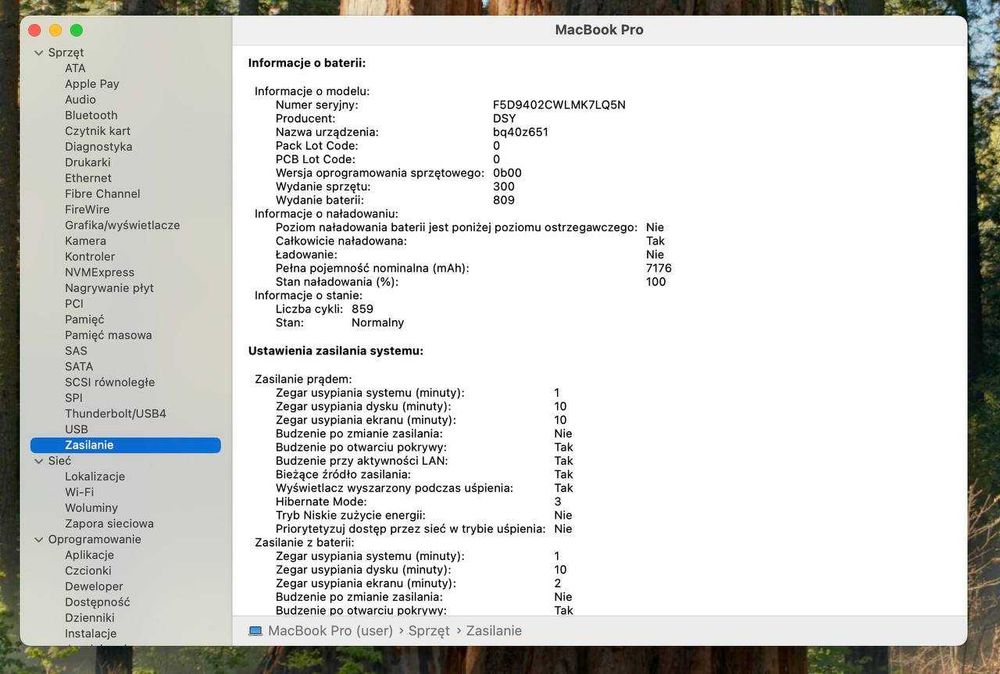Click the green zoom window button
Image resolution: width=1000 pixels, height=674 pixels.
77,31
